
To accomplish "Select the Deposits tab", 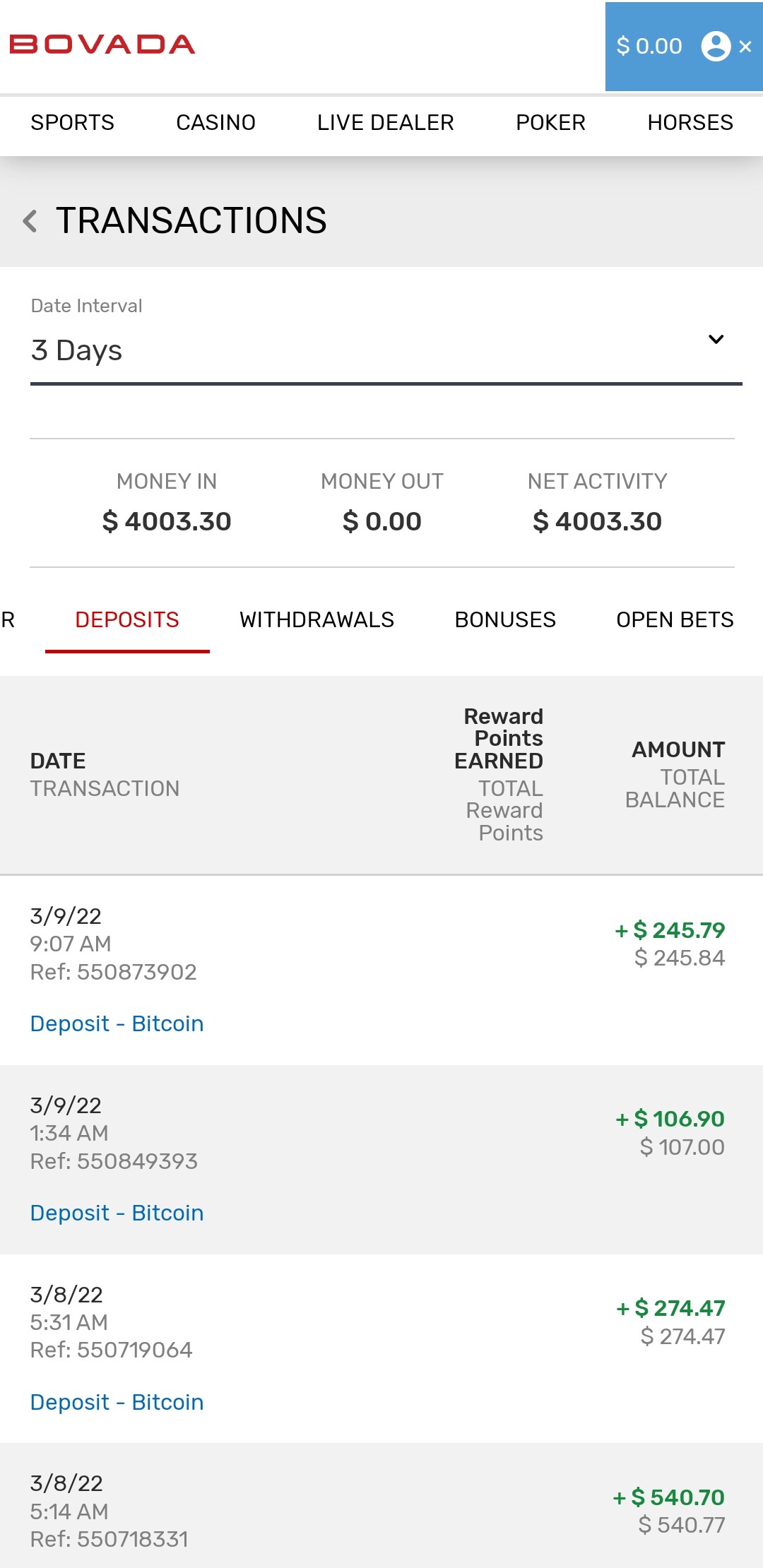I will point(127,620).
